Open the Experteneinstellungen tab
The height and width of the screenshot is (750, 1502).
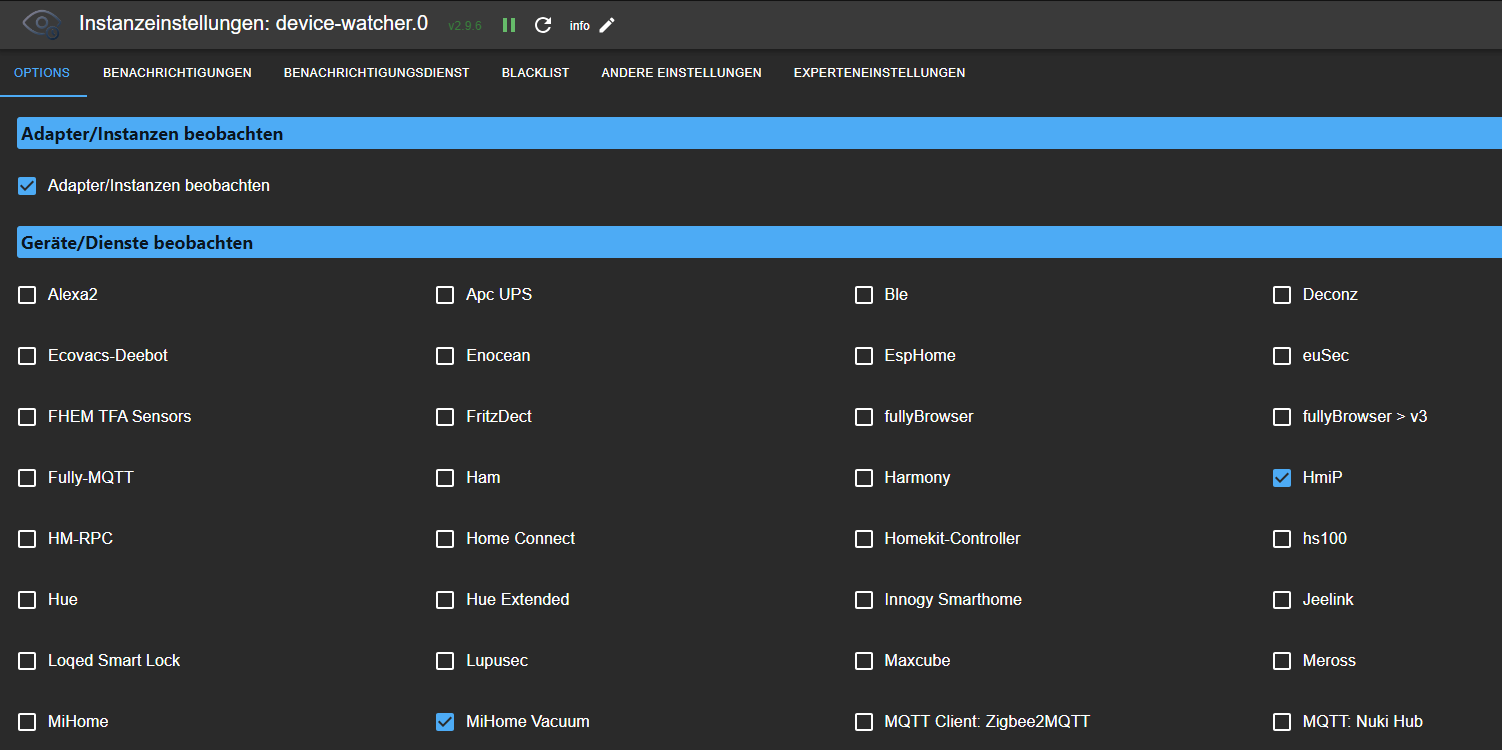pyautogui.click(x=879, y=73)
